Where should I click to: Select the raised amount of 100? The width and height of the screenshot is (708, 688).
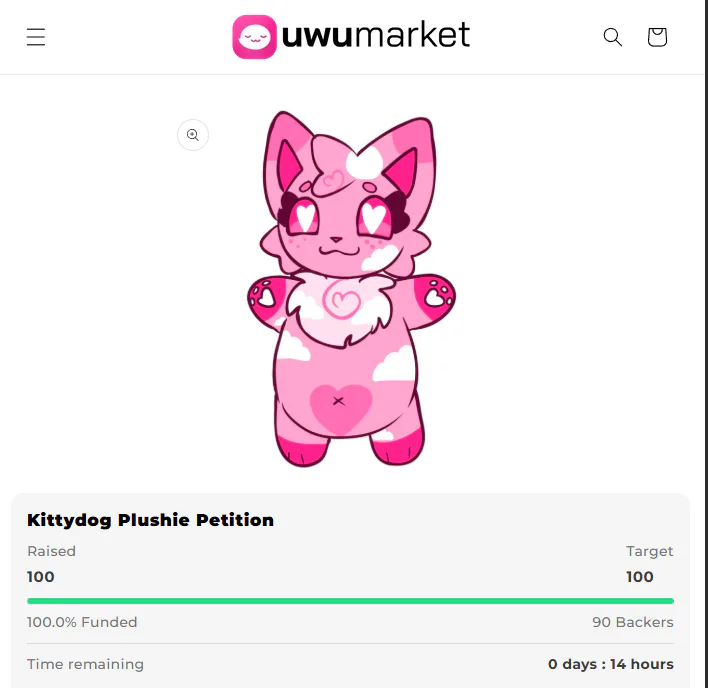coord(41,577)
